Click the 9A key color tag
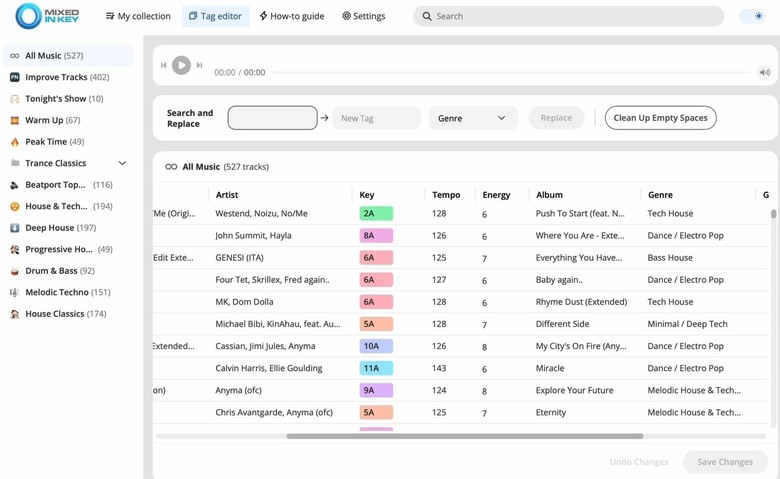This screenshot has width=780, height=479. pyautogui.click(x=376, y=390)
